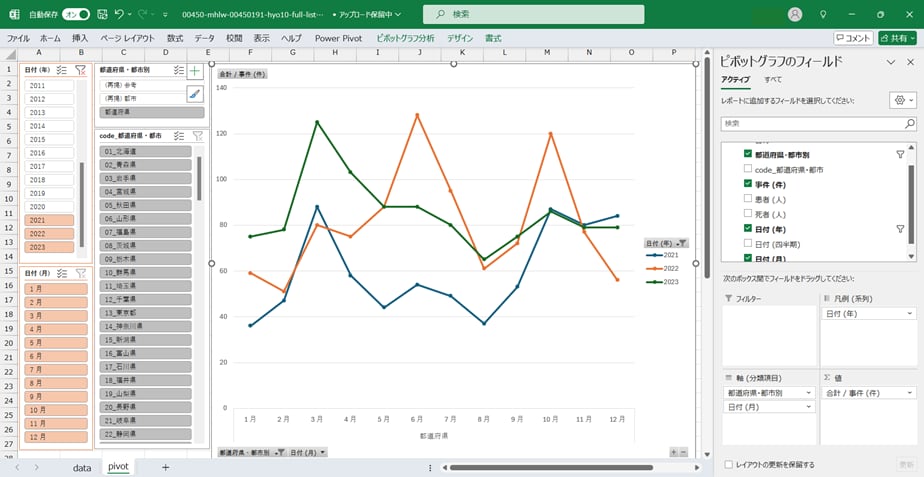Open the 日付 (年) legend area dropdown
The width and height of the screenshot is (924, 477).
[x=911, y=313]
